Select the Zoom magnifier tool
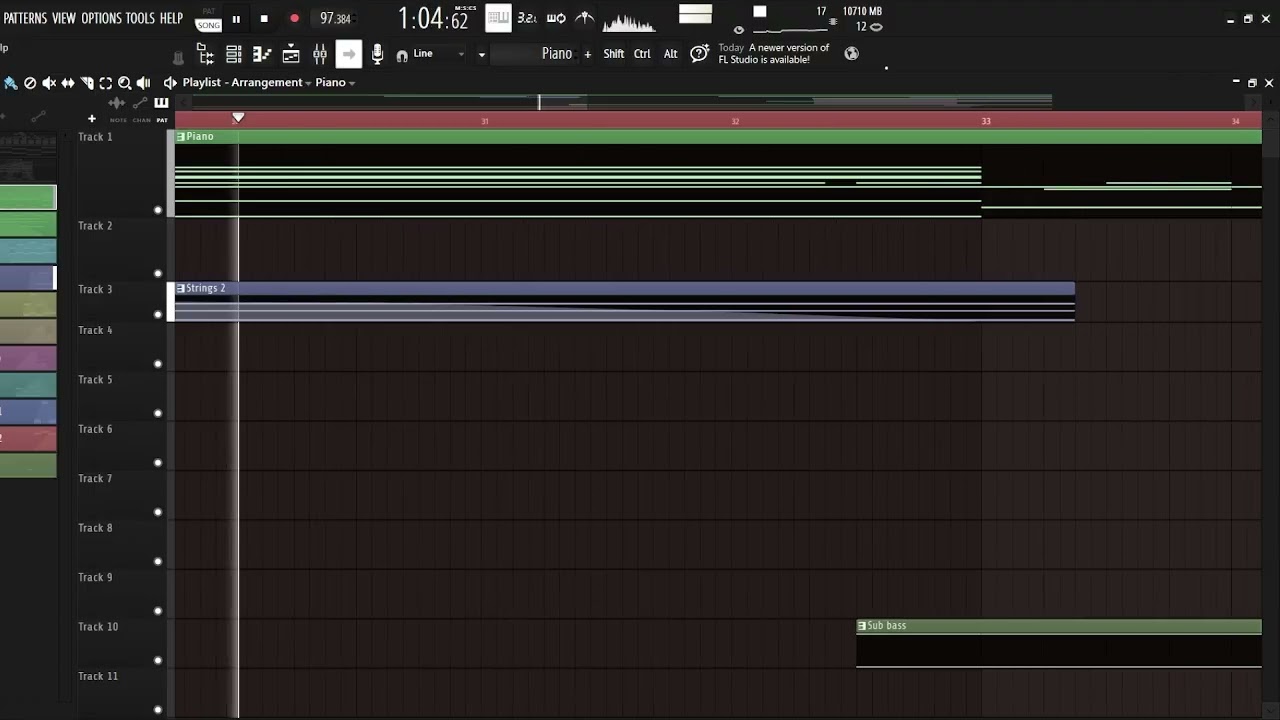The width and height of the screenshot is (1280, 720). 125,83
